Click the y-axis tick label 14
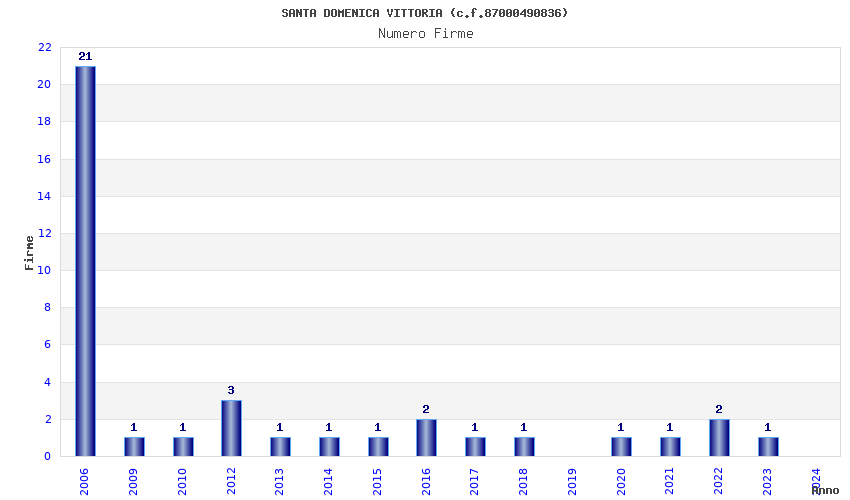850x500 pixels. [x=44, y=196]
